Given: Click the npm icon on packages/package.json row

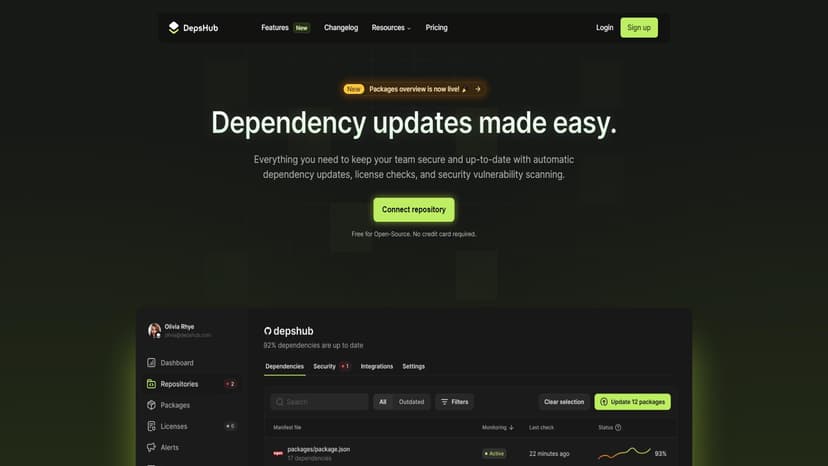Looking at the screenshot, I should click(x=278, y=453).
